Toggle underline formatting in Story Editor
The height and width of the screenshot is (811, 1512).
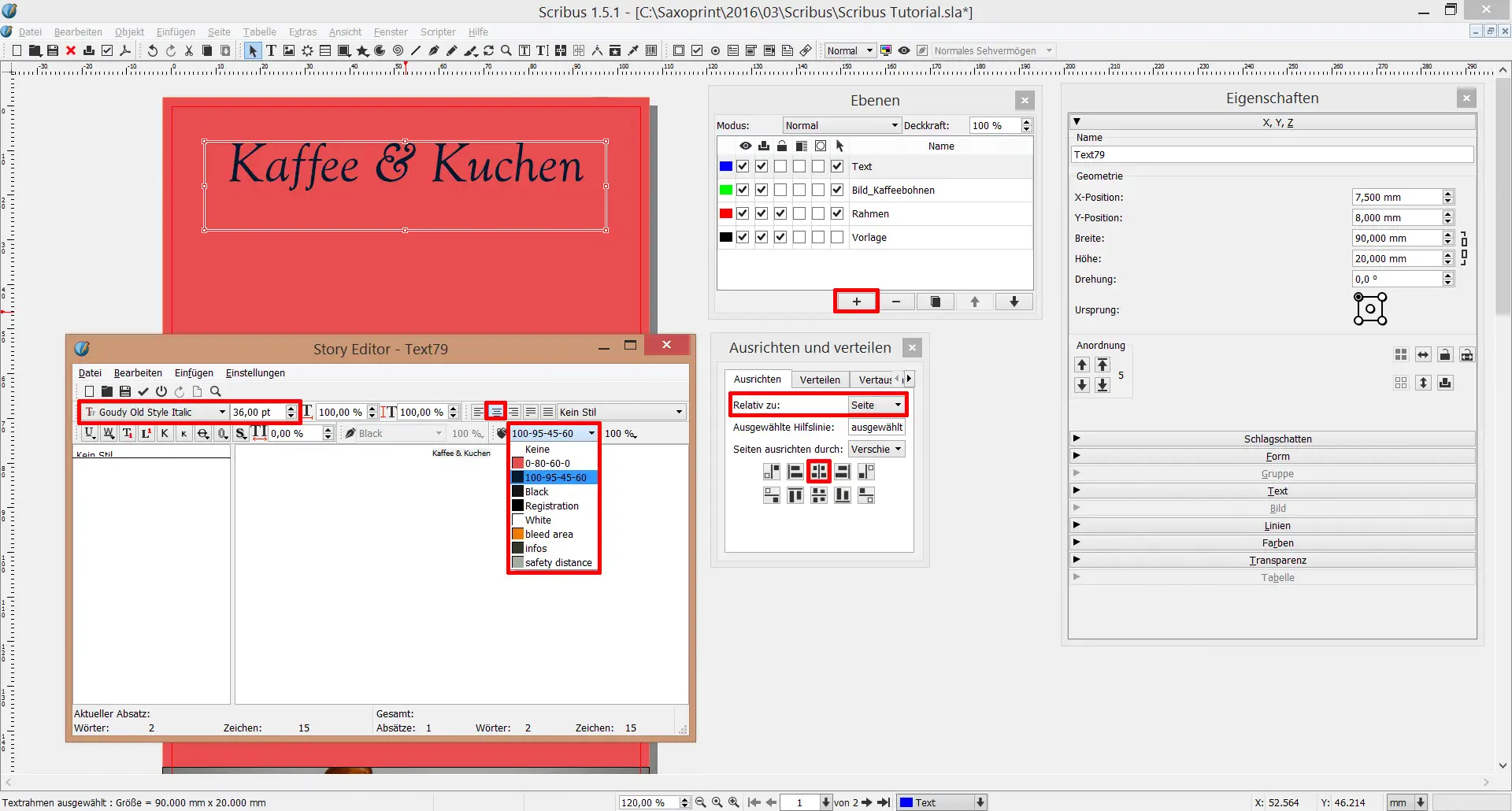(89, 432)
